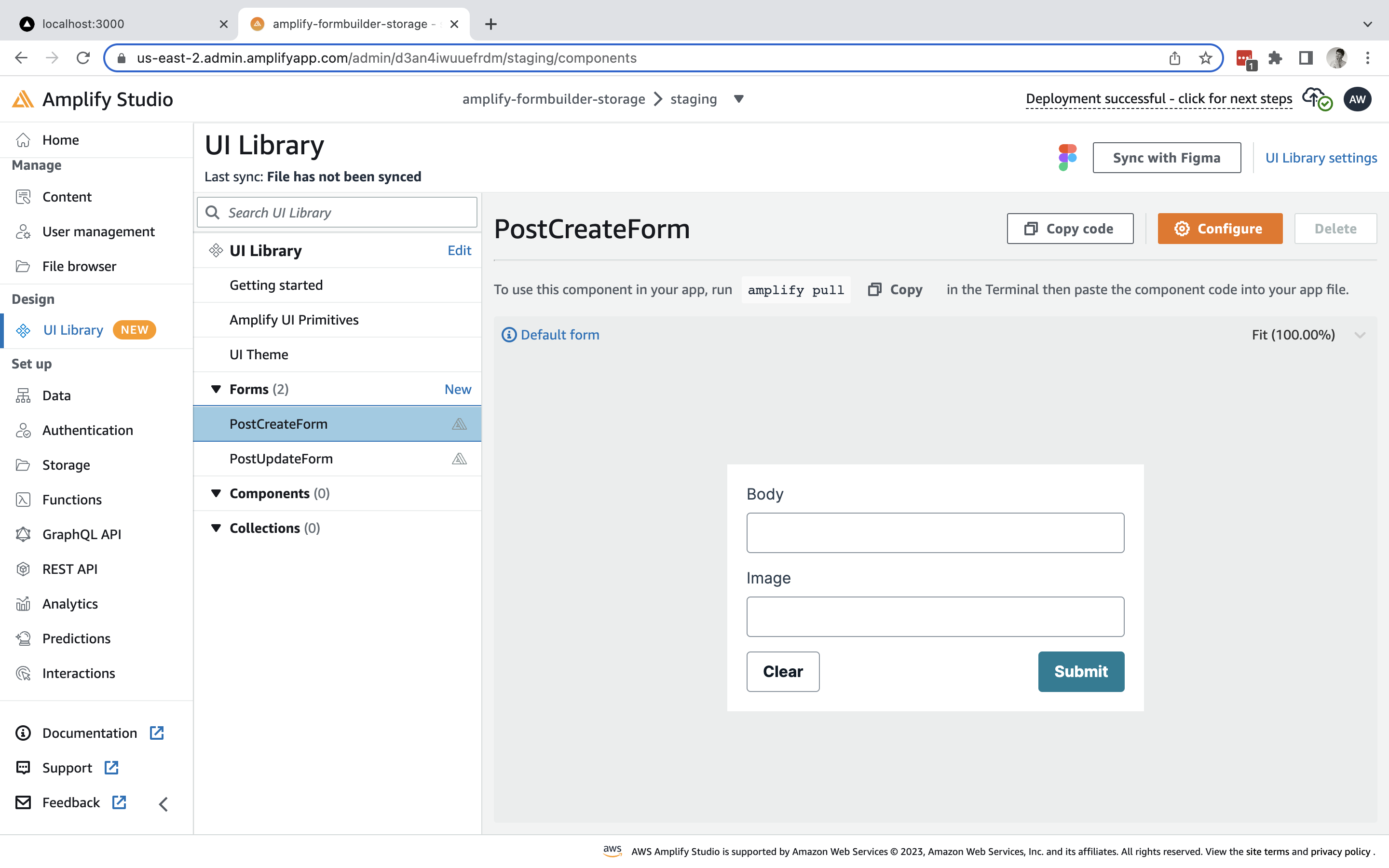Collapse the Forms section

217,389
